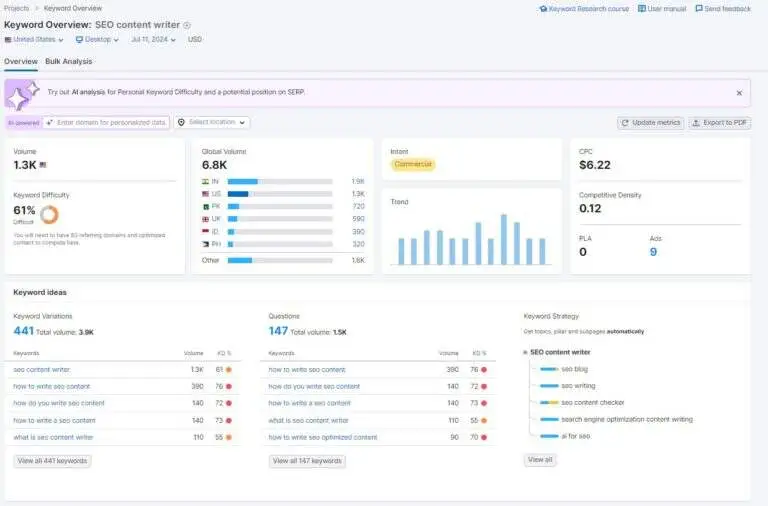This screenshot has height=506, width=768.
Task: Click the Send feedback chat icon
Action: pos(699,9)
